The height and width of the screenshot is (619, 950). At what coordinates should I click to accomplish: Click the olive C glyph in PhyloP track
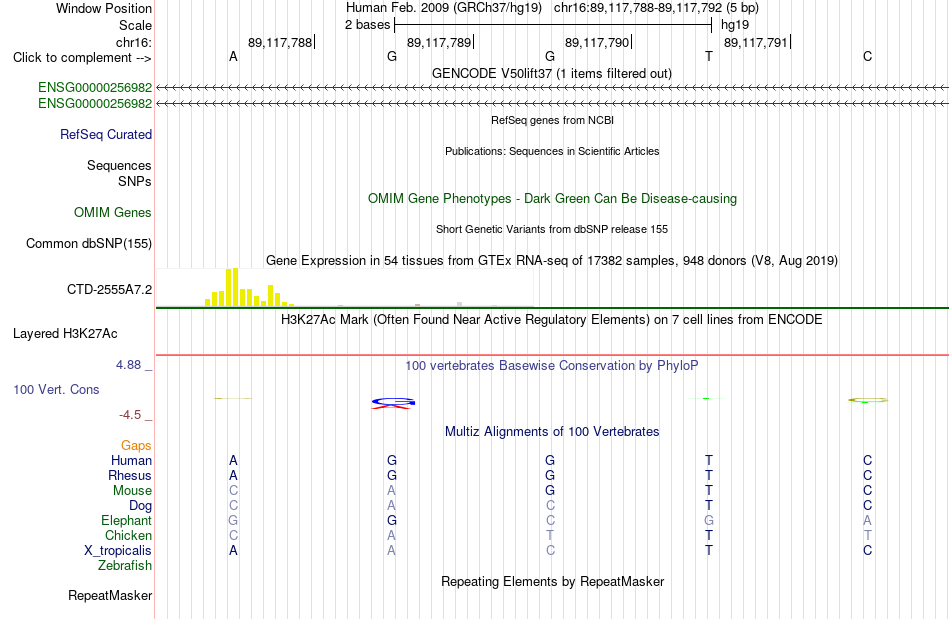[x=868, y=400]
